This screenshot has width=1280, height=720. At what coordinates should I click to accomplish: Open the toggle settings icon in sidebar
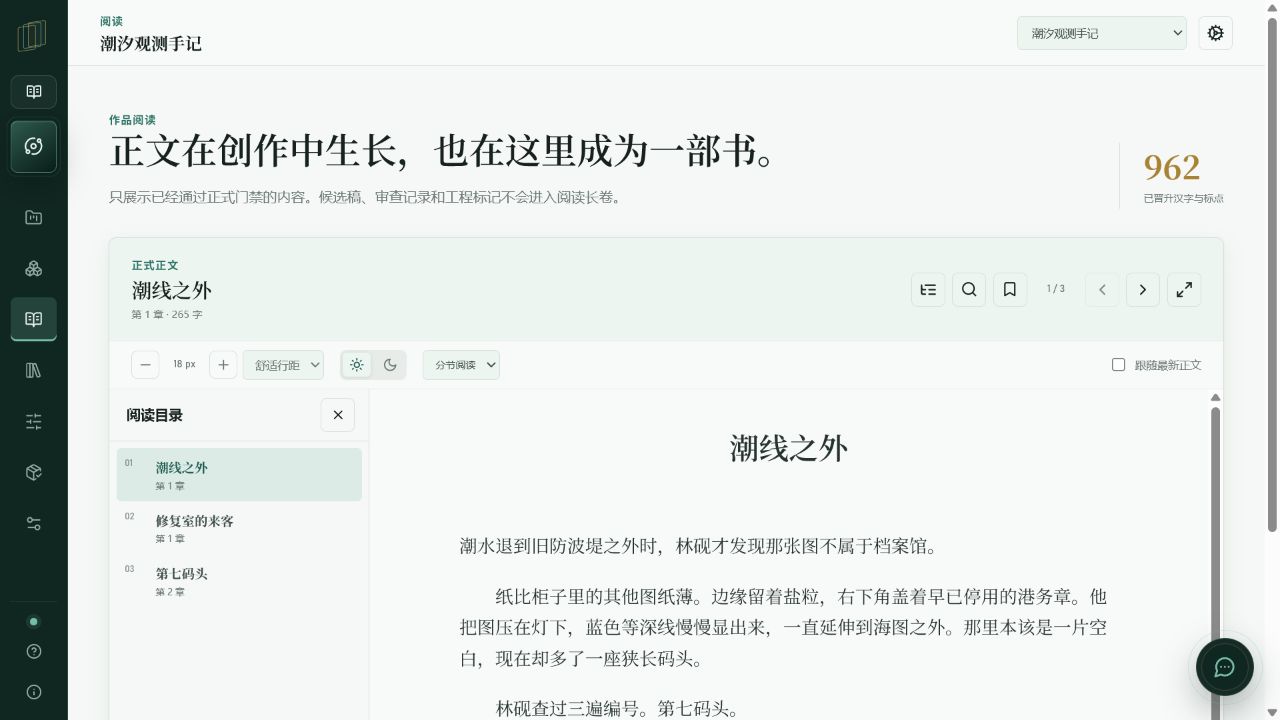34,523
